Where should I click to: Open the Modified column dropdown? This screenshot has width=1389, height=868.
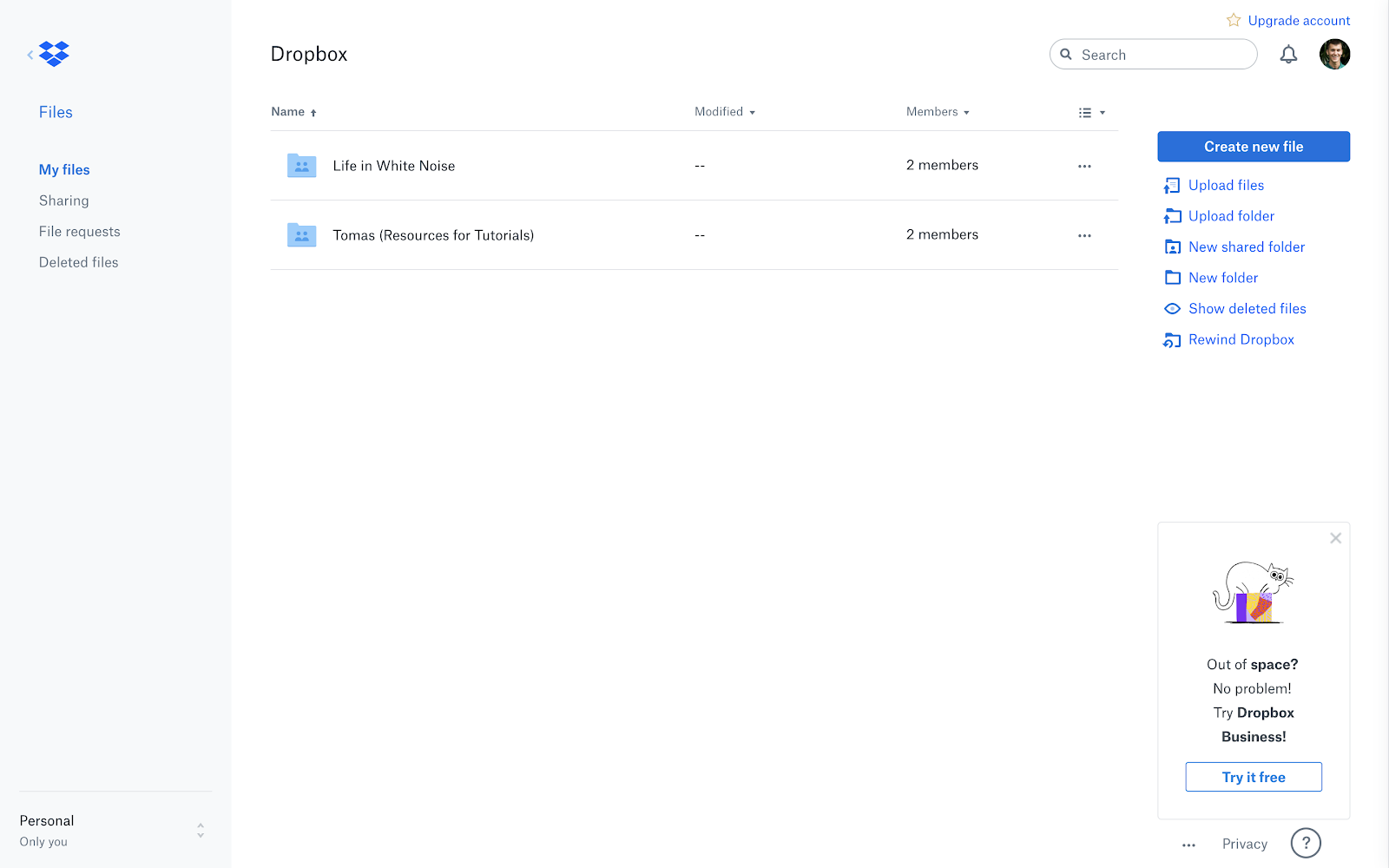click(725, 112)
